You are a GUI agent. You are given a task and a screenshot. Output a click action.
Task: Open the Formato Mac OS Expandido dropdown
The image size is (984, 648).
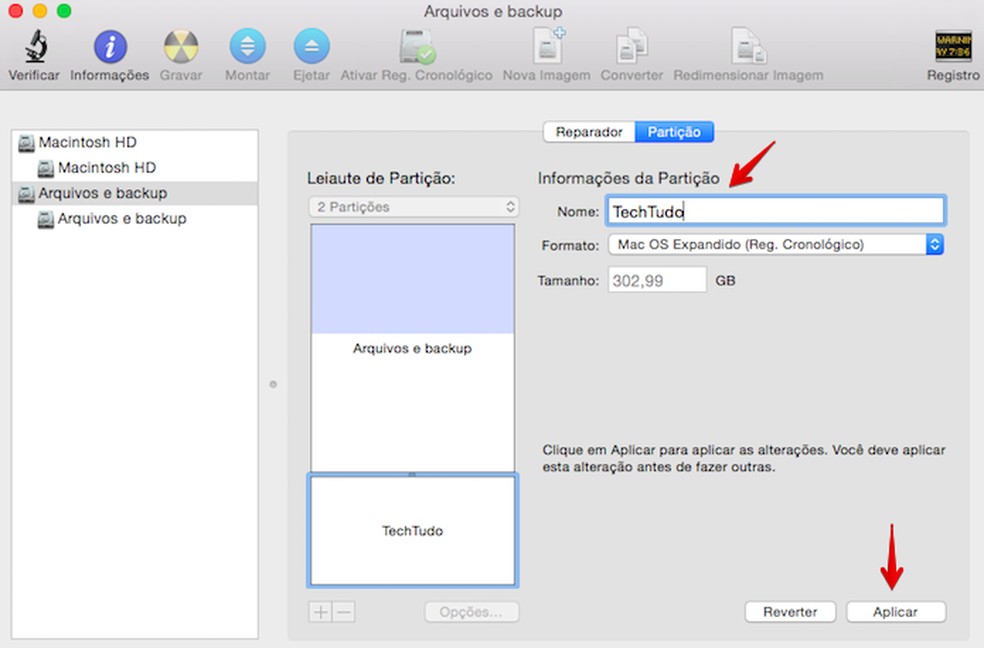click(775, 244)
